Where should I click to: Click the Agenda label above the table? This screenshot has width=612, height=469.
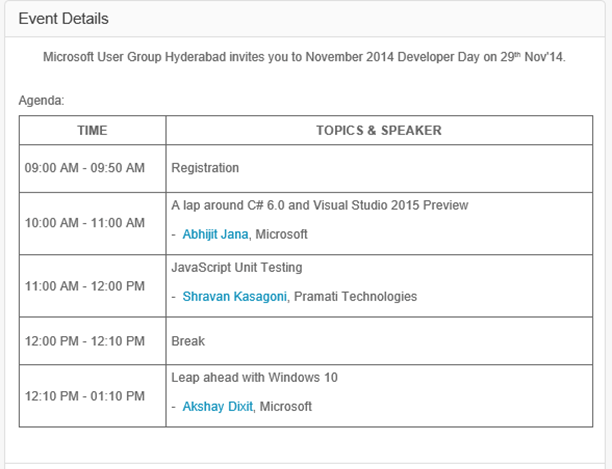coord(41,101)
